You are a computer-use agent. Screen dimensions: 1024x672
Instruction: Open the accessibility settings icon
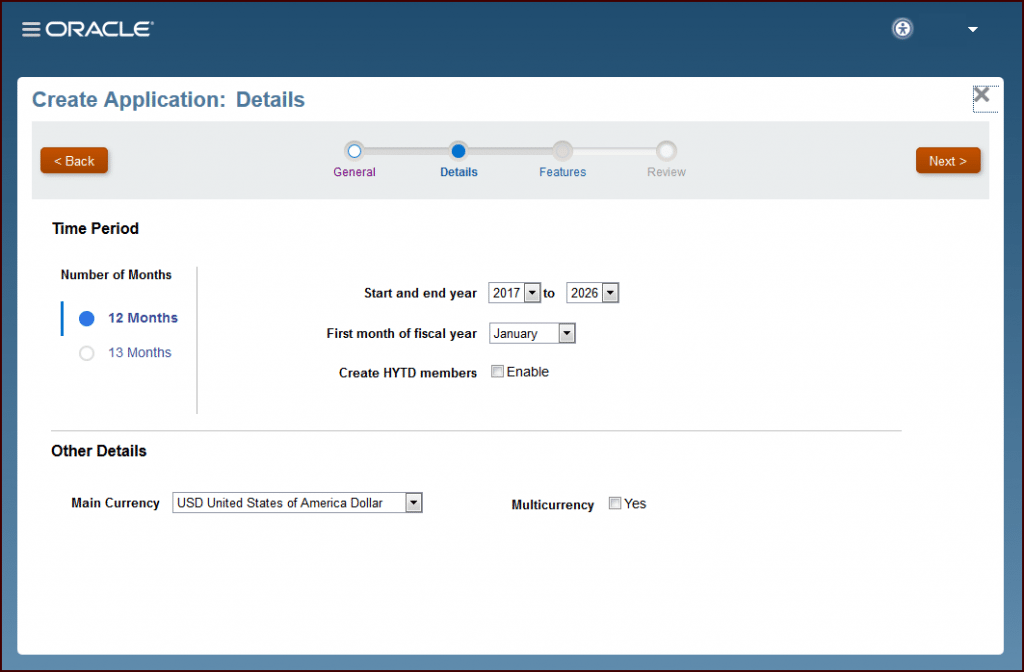[x=903, y=29]
